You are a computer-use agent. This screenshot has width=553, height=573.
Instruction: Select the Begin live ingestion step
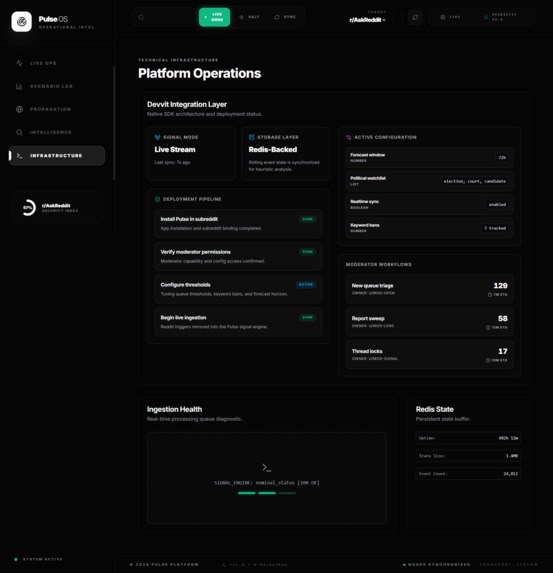[x=238, y=322]
